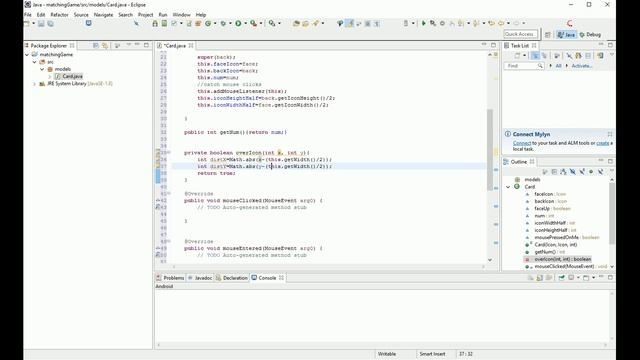
Task: Click the New Java Class icon
Action: (x=208, y=24)
